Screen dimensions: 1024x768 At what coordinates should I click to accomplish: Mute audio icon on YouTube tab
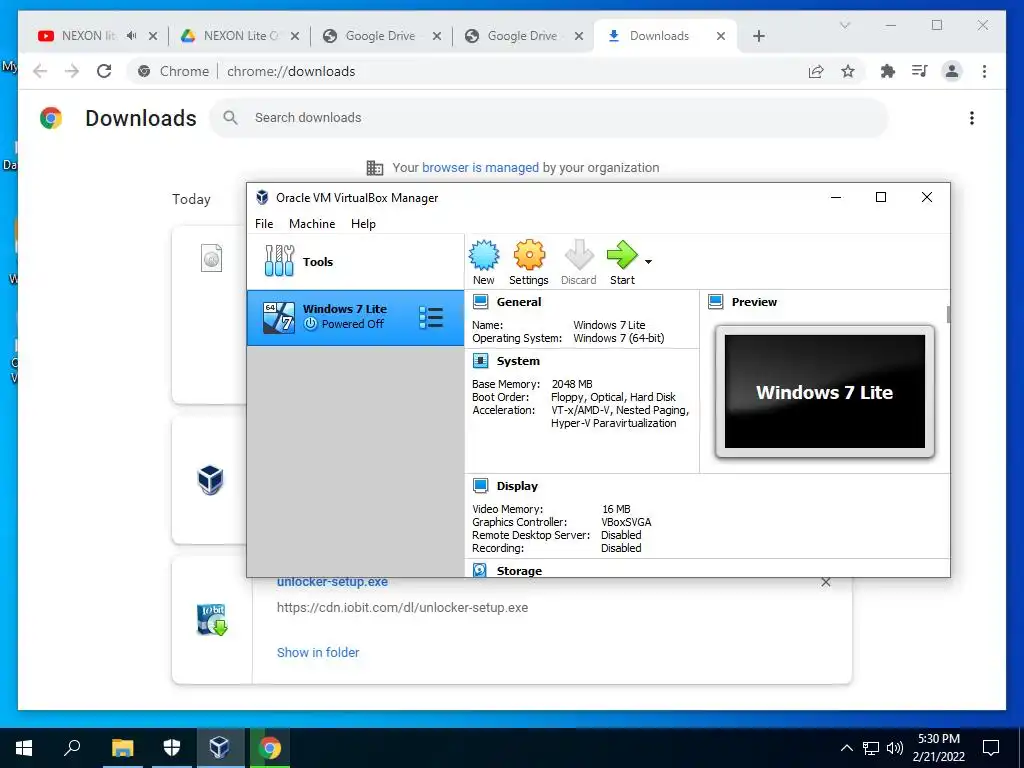click(132, 36)
